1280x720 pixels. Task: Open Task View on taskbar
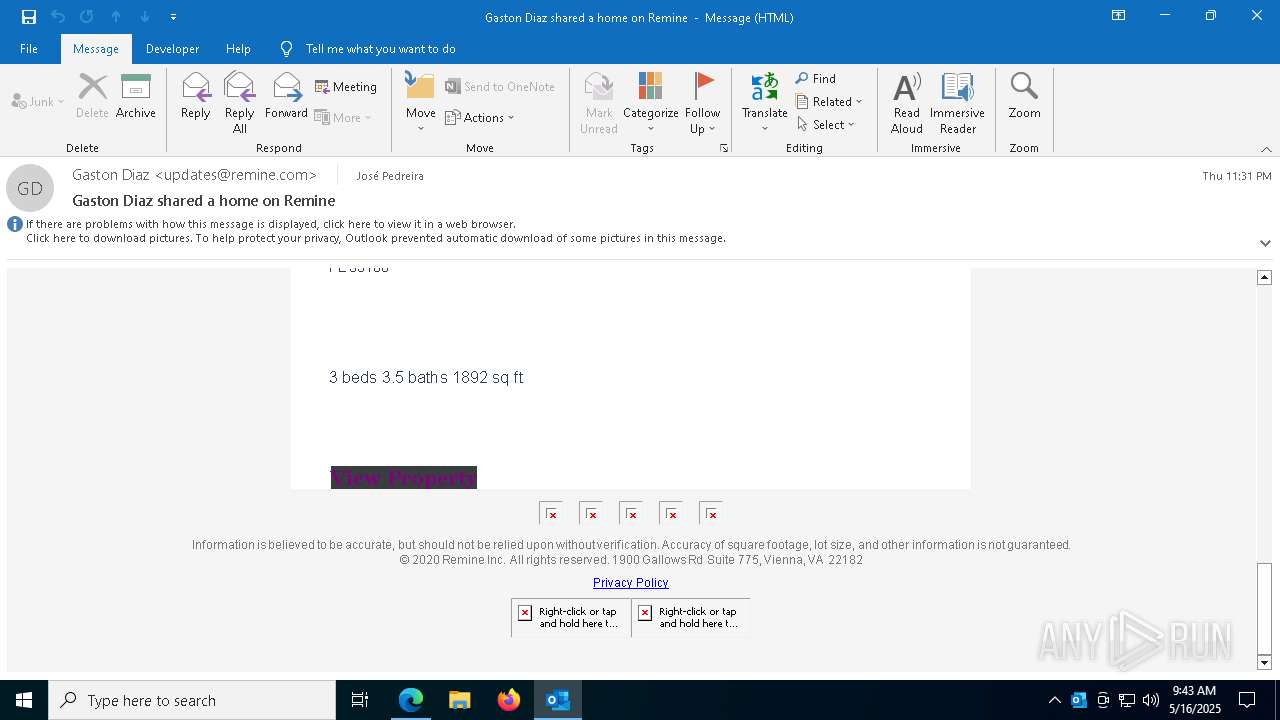tap(360, 700)
